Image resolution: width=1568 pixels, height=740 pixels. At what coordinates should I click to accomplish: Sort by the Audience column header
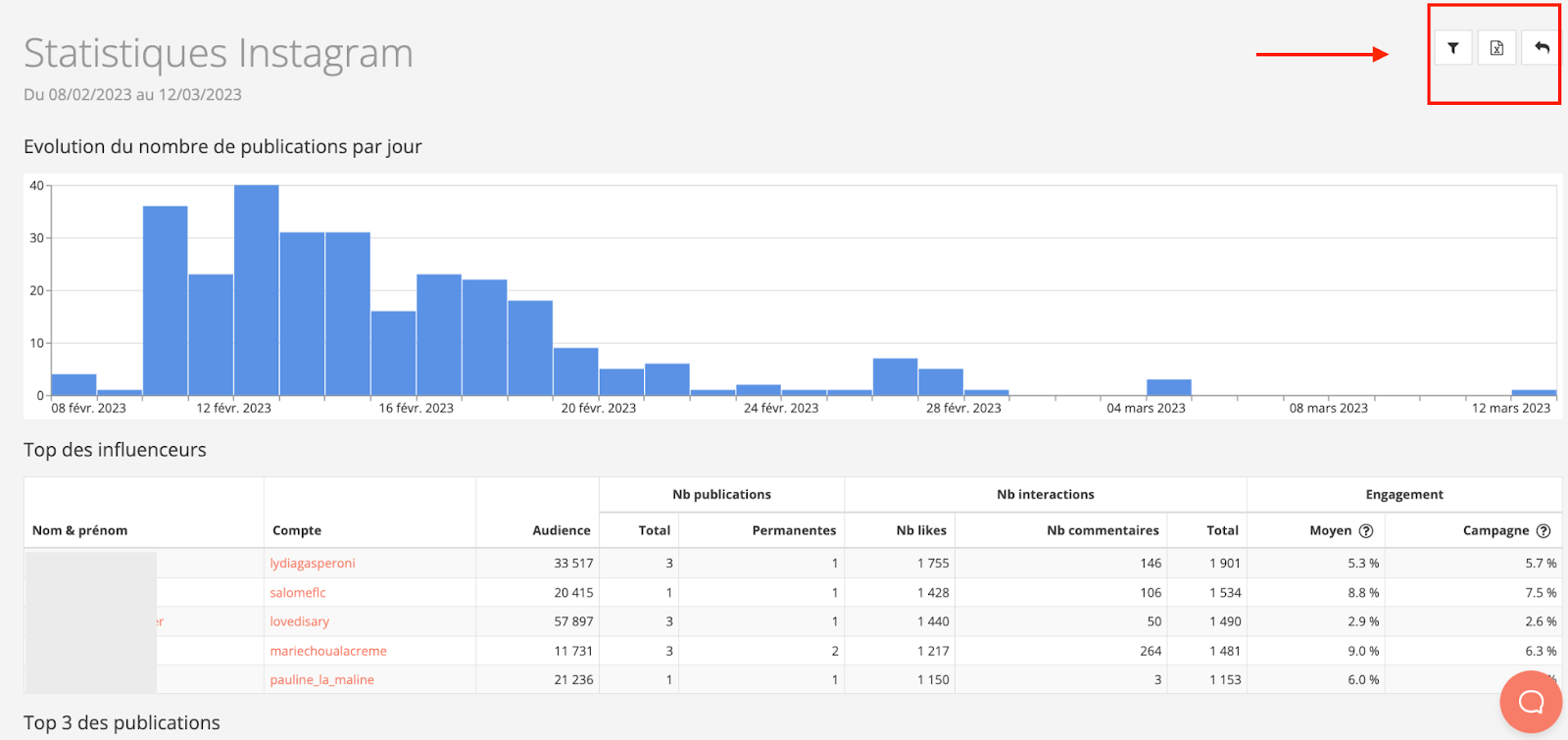(x=561, y=531)
